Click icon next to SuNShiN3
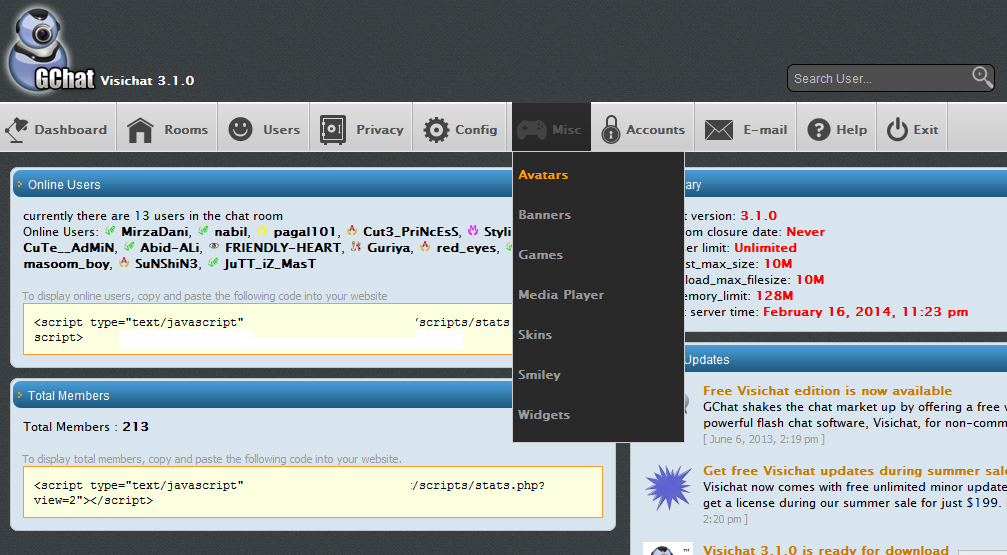 [x=124, y=263]
